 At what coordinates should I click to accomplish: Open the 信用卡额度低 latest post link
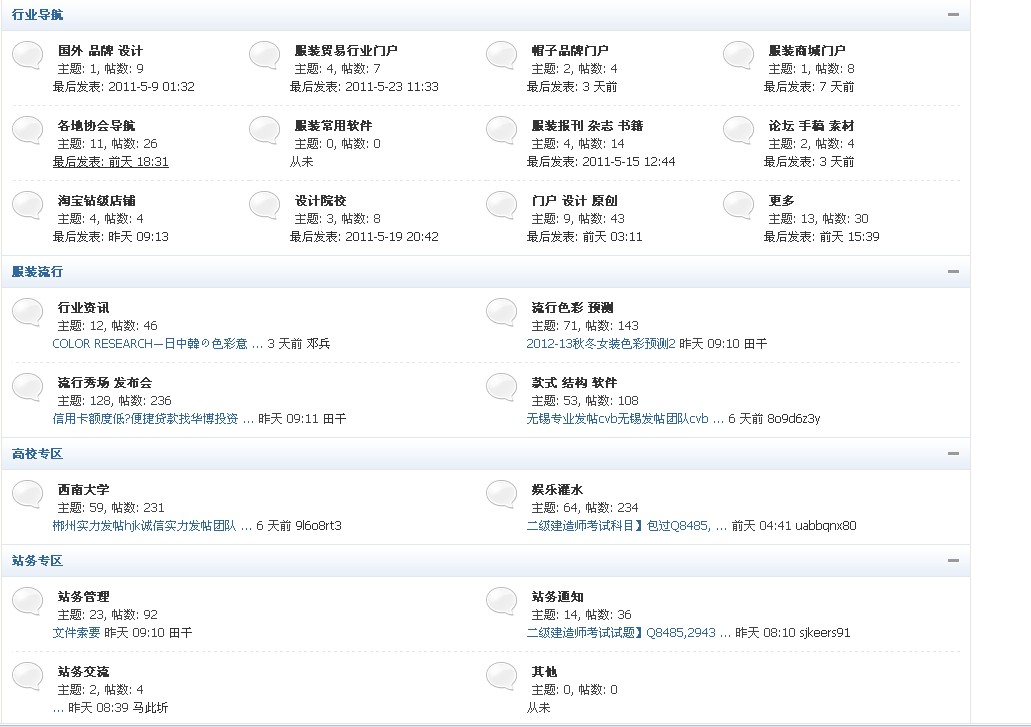tap(153, 419)
